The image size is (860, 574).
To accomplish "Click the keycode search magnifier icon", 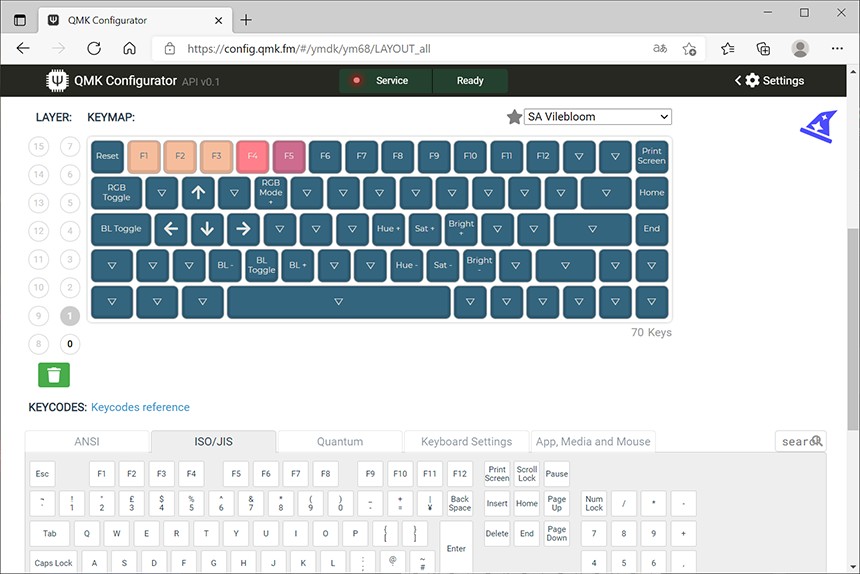I will tap(816, 441).
